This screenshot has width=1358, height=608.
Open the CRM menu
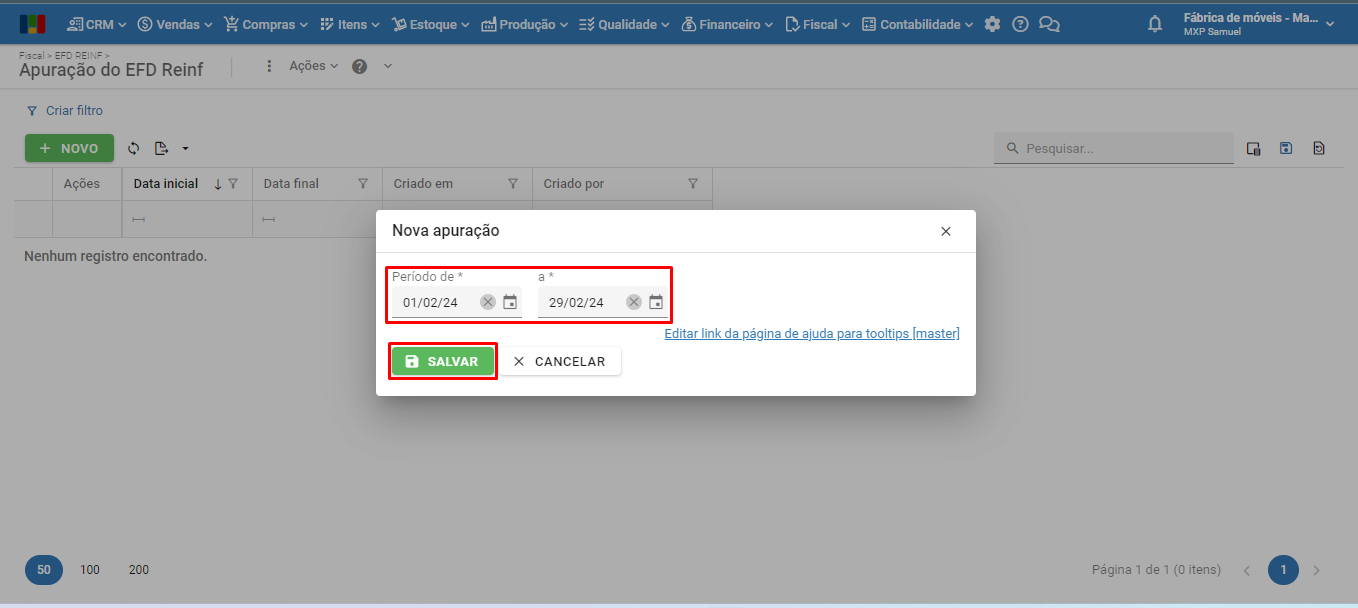[96, 24]
